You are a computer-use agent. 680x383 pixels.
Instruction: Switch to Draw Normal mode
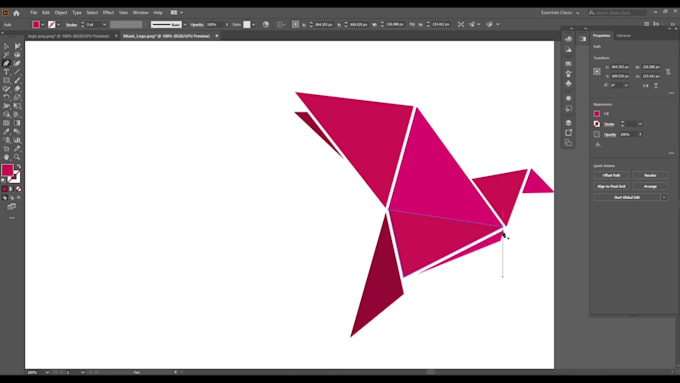tap(4, 198)
